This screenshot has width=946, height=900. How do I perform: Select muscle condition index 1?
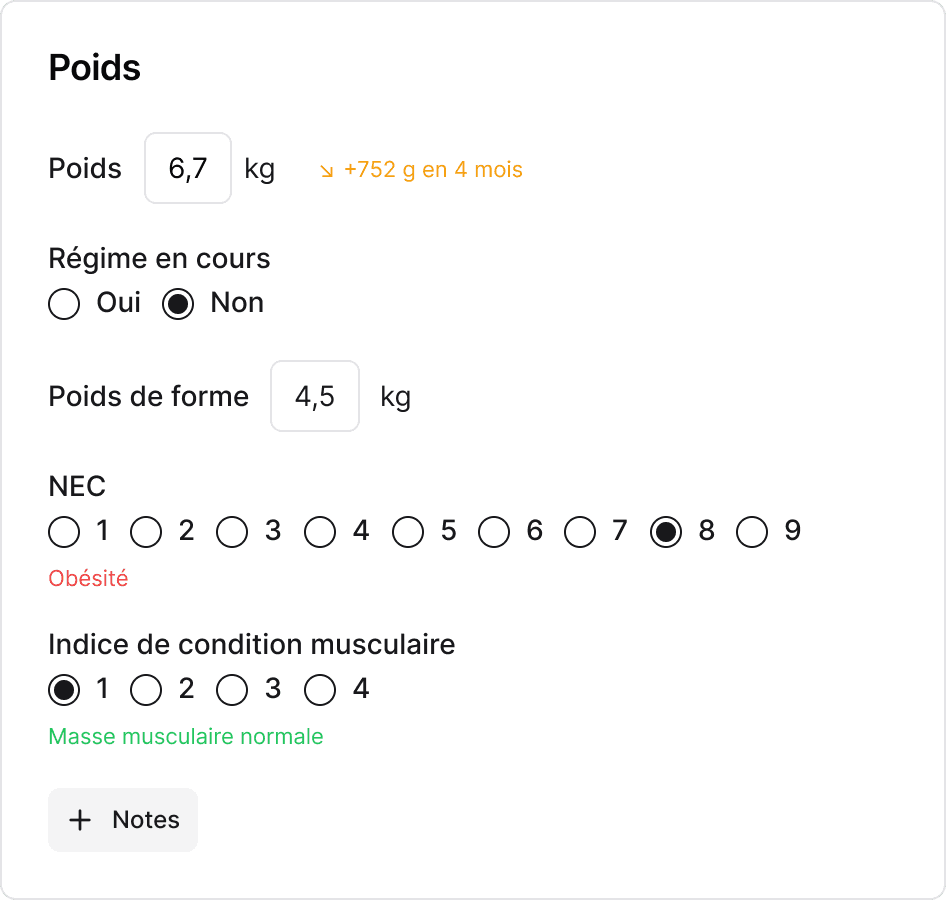(x=64, y=689)
